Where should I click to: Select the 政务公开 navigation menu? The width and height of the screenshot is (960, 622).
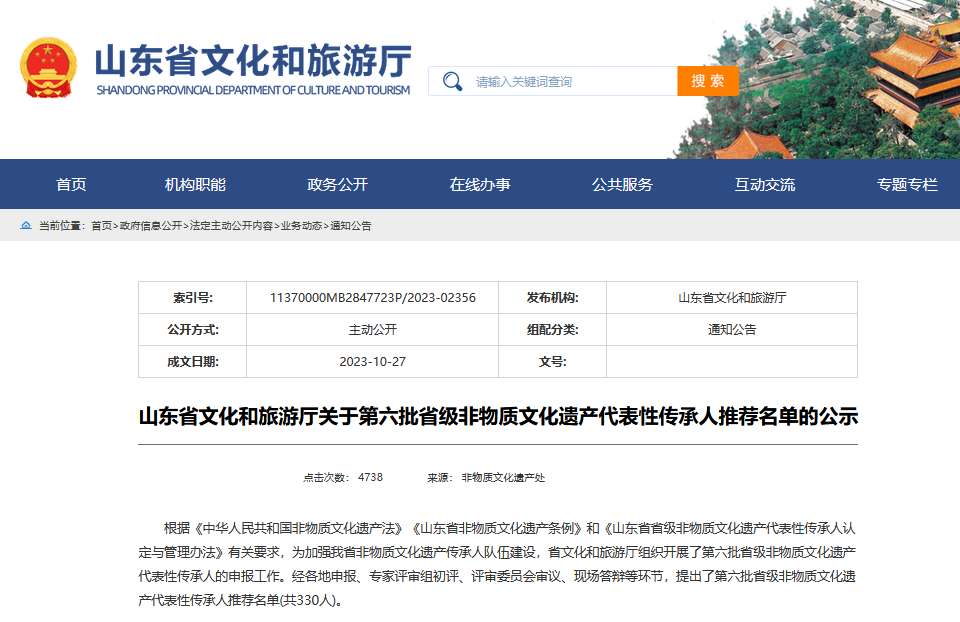coord(337,184)
